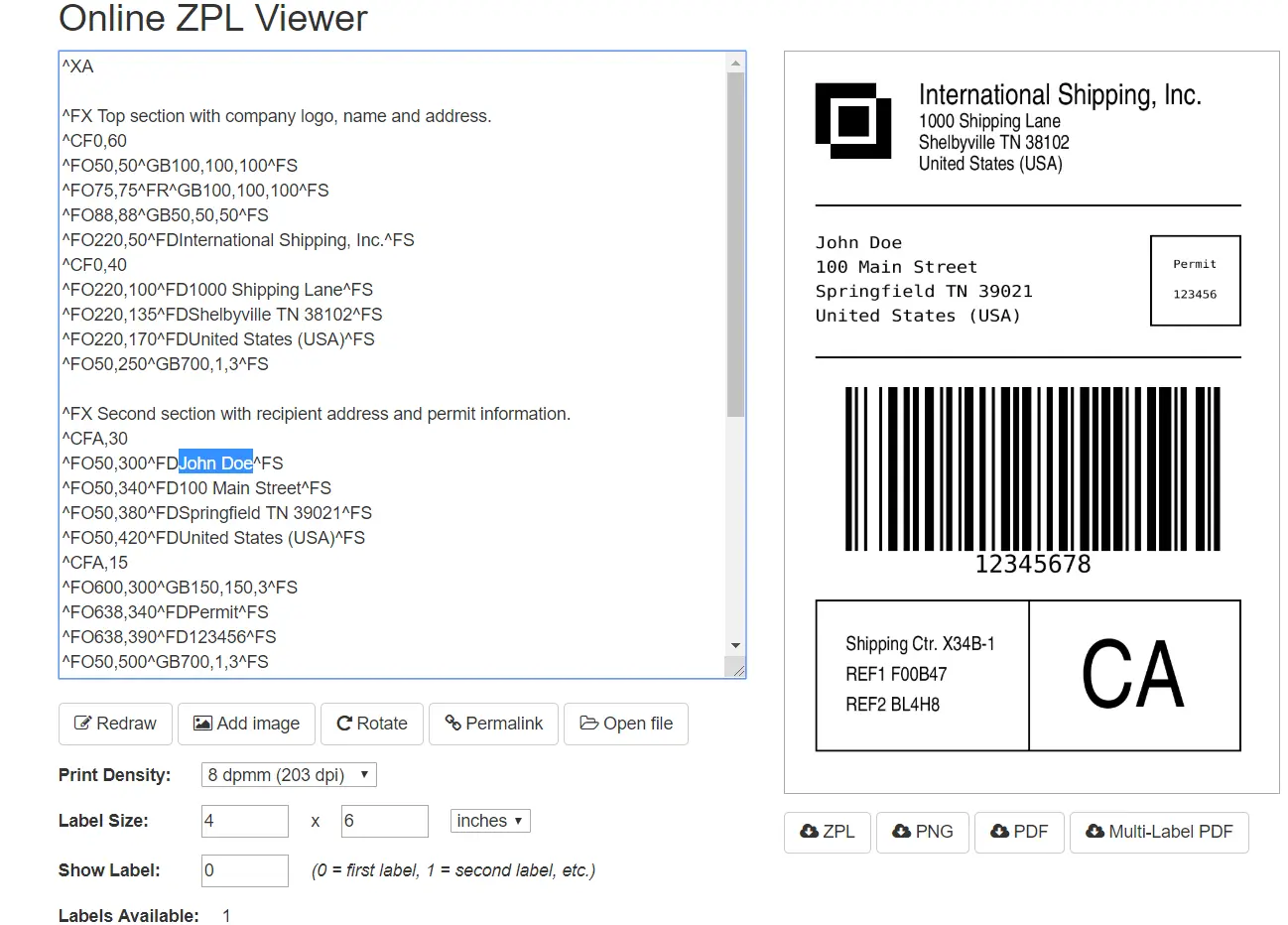1288x925 pixels.
Task: Click the Redraw button
Action: tap(115, 724)
